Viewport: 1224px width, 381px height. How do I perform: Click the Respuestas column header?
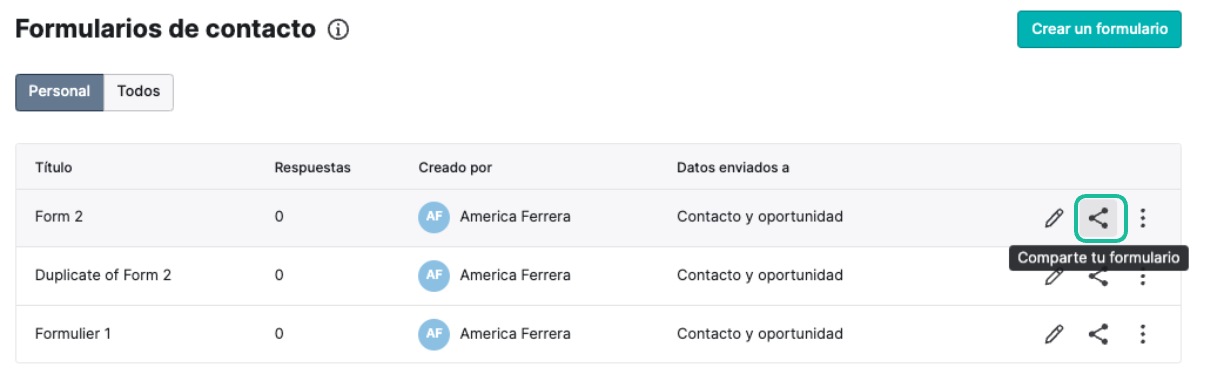click(x=312, y=167)
